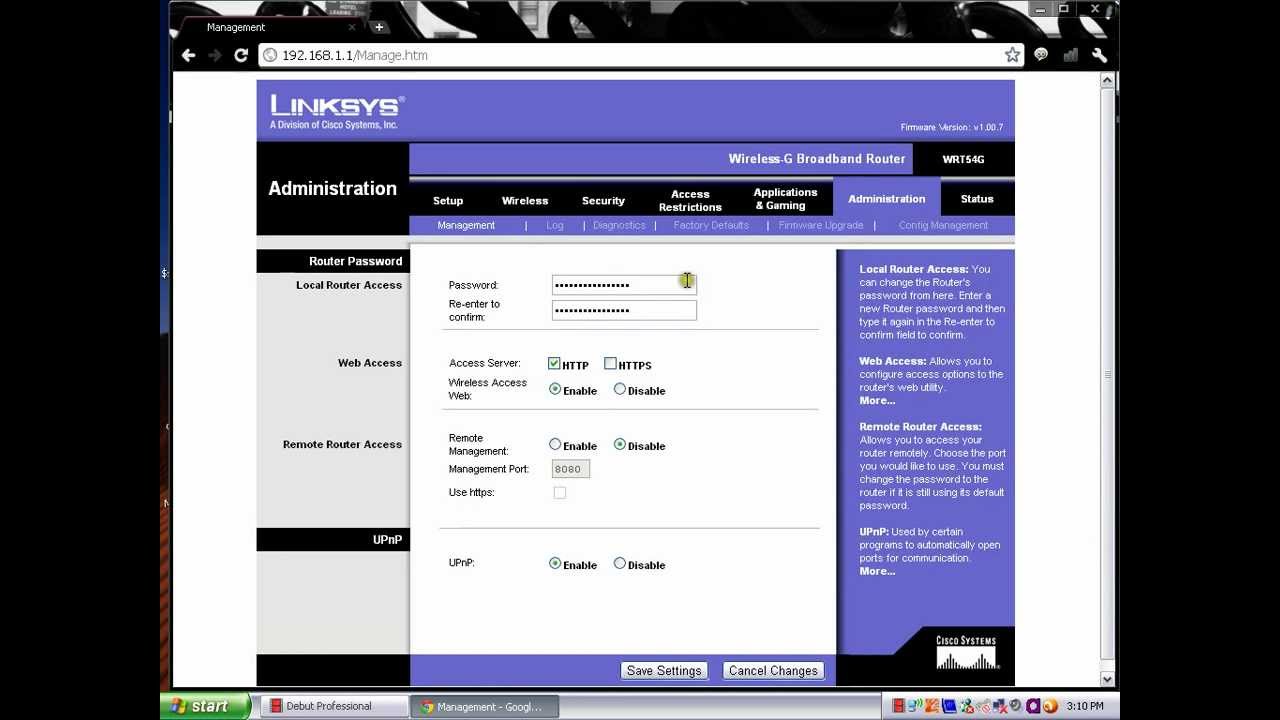
Task: Go back using the browser back arrow
Action: (189, 55)
